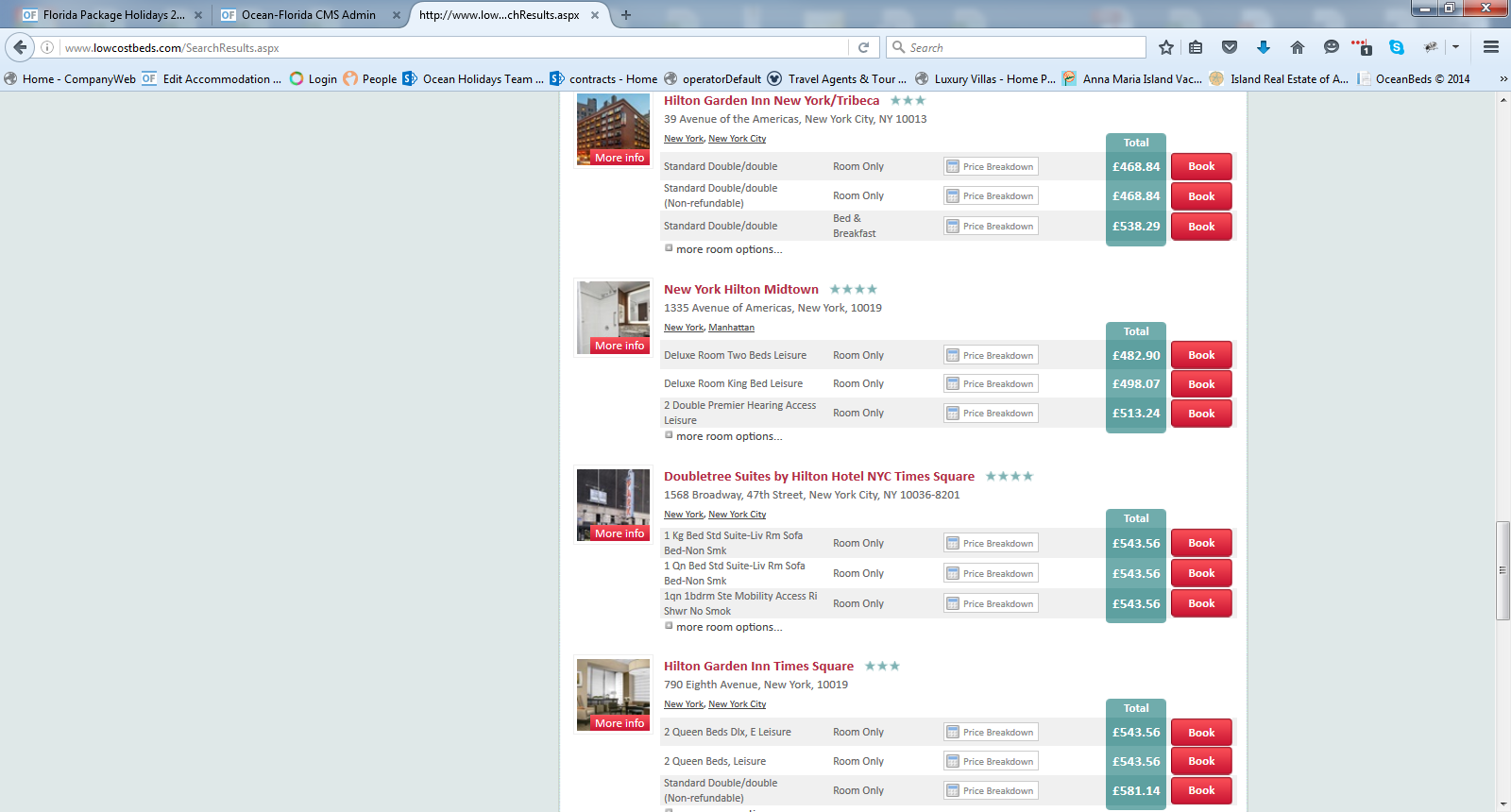Book the 2 Queen Beds Dlx, E Leisure
The image size is (1511, 812).
point(1201,733)
